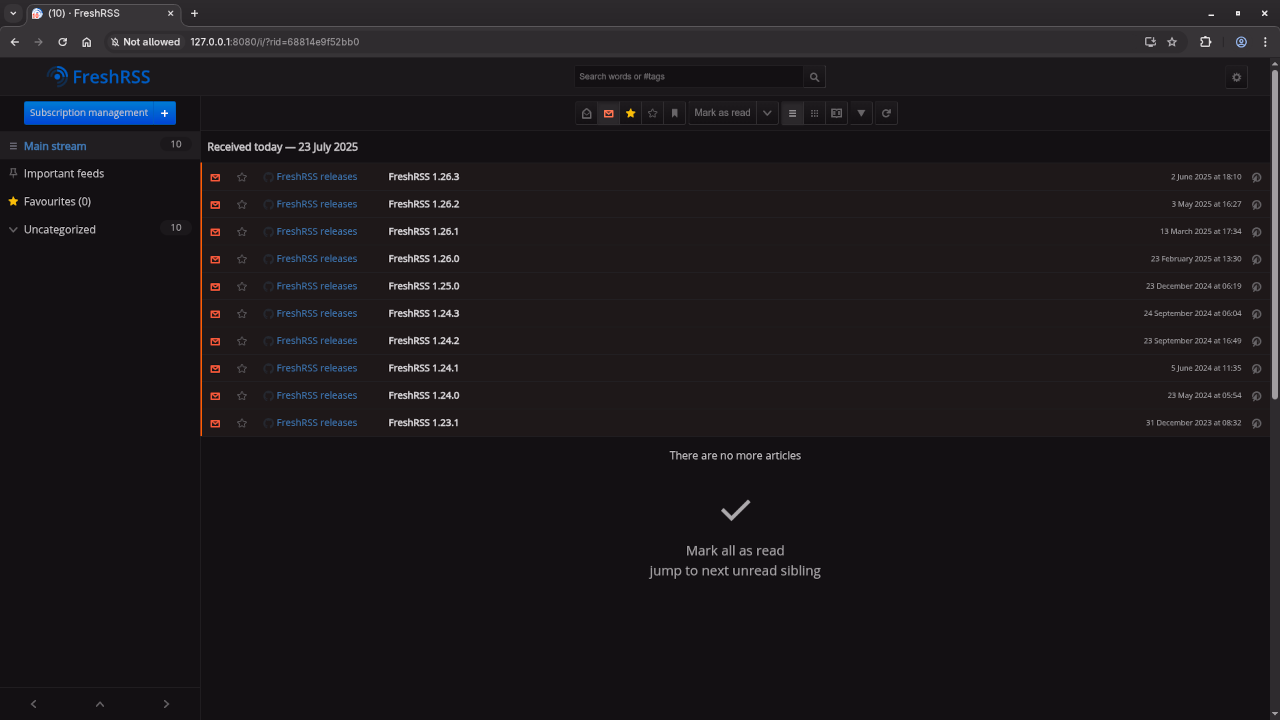Open Favourites (0) in the sidebar
This screenshot has height=720, width=1280.
pyautogui.click(x=100, y=201)
